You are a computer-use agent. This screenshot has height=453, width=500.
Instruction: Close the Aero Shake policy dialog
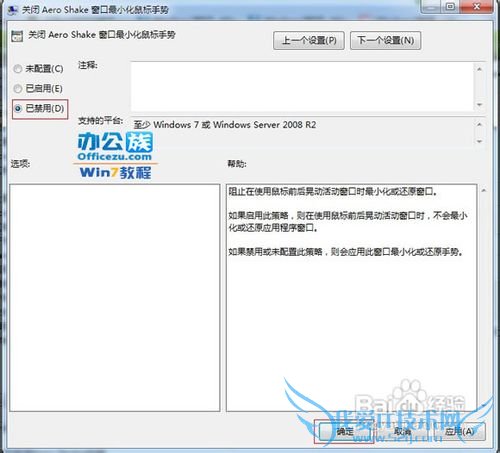tap(477, 6)
